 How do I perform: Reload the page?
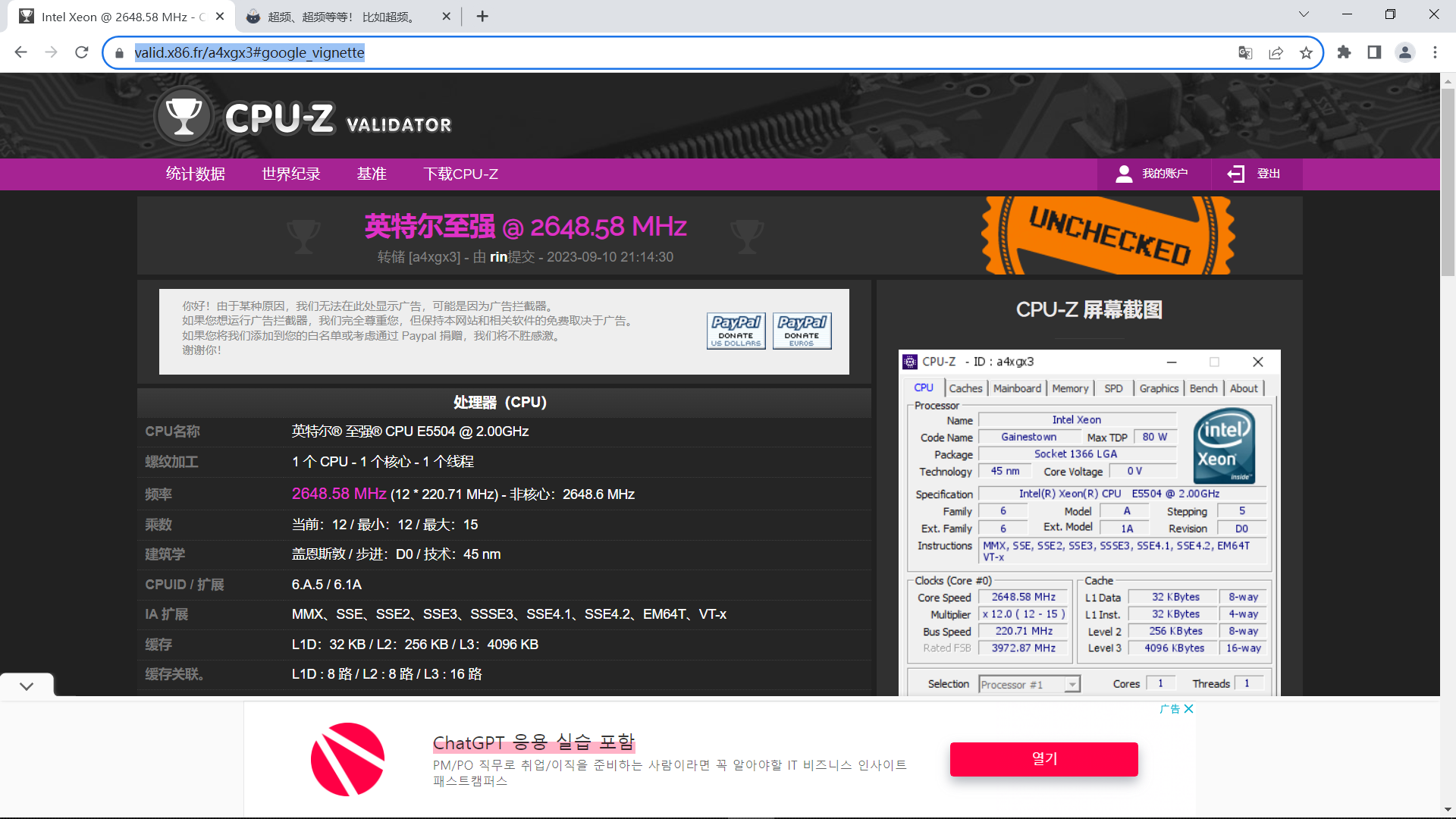point(82,52)
